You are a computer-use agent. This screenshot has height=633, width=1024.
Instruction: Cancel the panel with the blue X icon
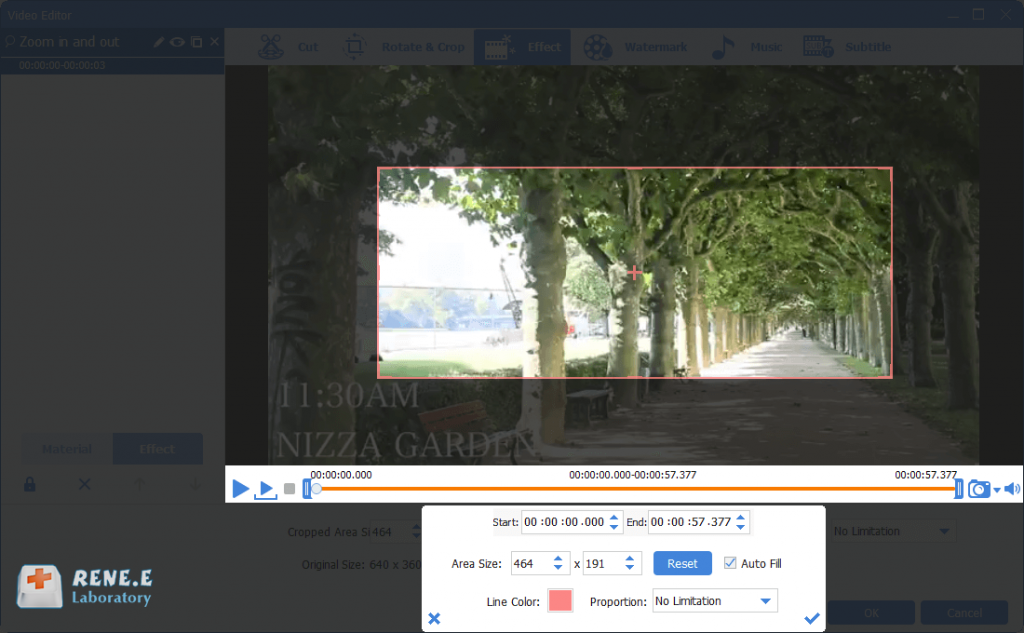(434, 619)
